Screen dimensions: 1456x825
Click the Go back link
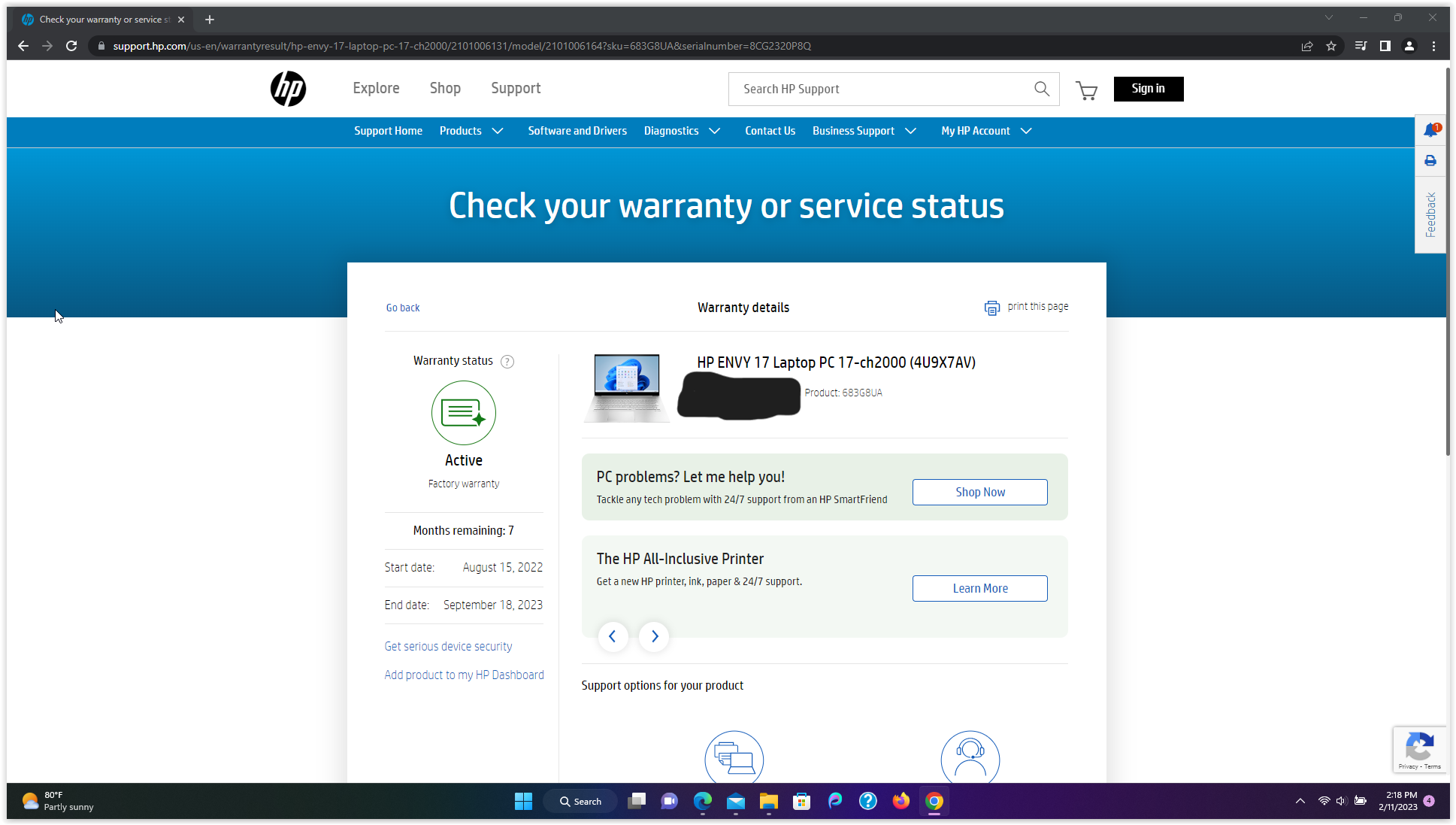coord(403,308)
